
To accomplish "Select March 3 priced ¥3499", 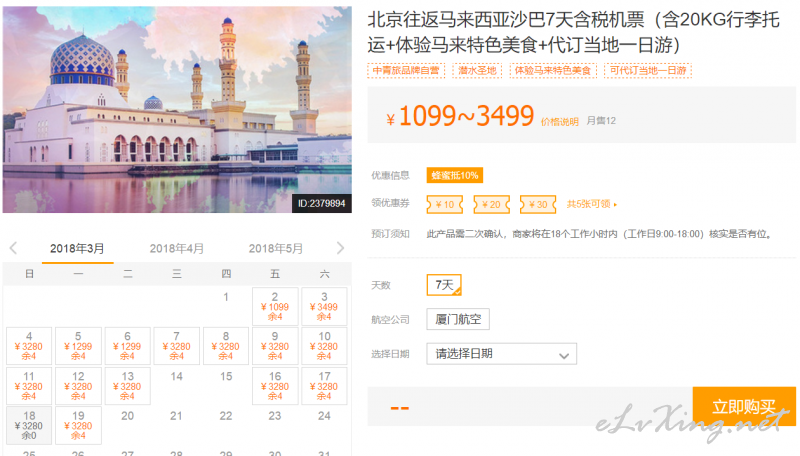I will coord(324,306).
